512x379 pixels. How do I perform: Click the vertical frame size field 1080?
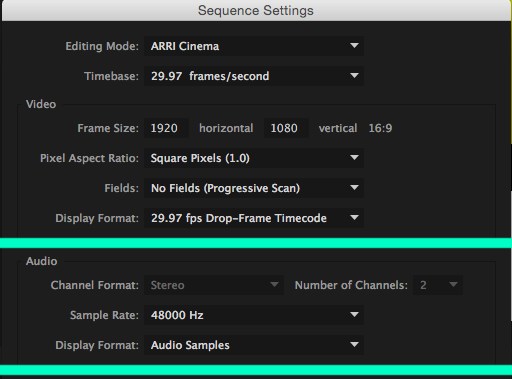click(286, 128)
